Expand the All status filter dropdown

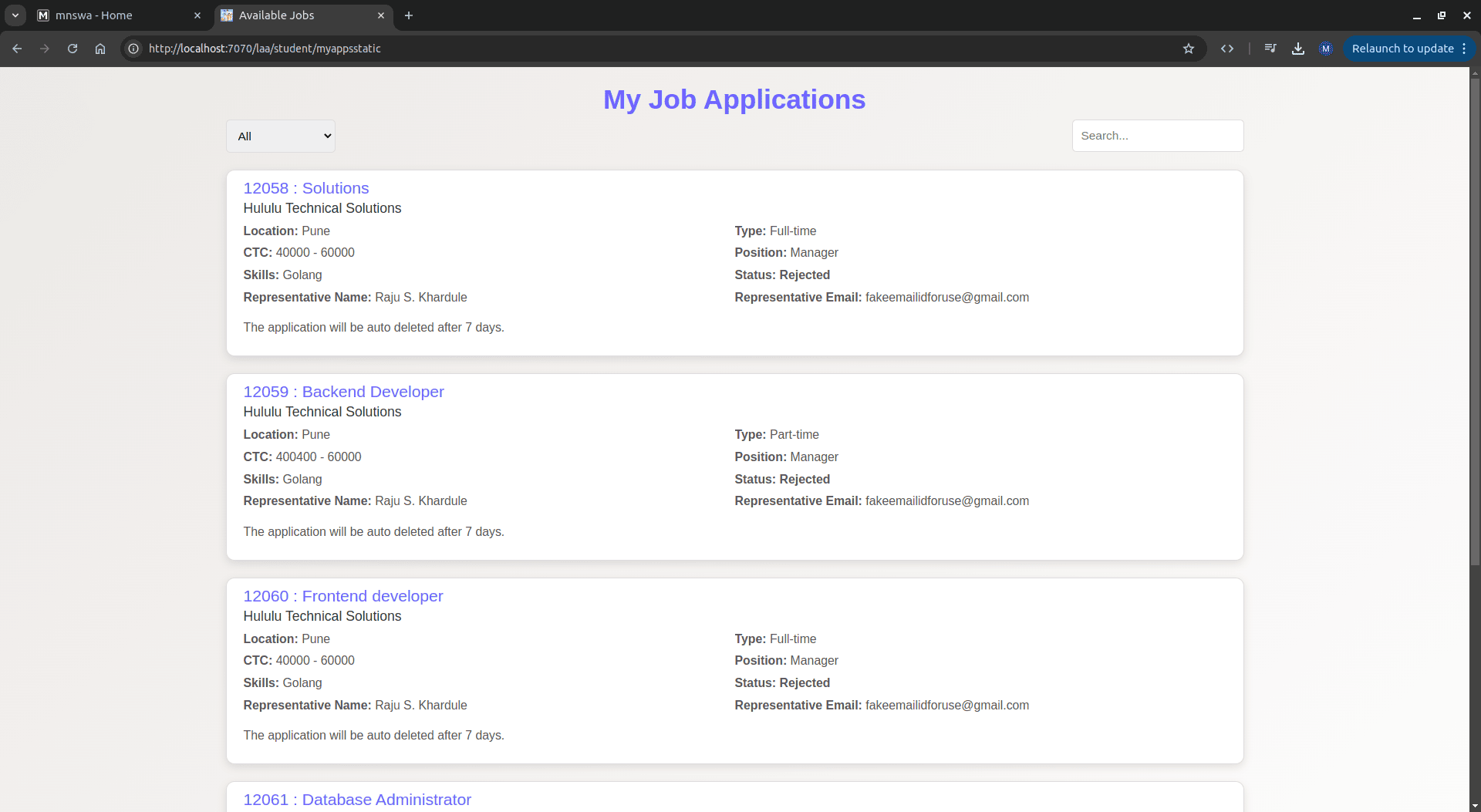pyautogui.click(x=281, y=136)
